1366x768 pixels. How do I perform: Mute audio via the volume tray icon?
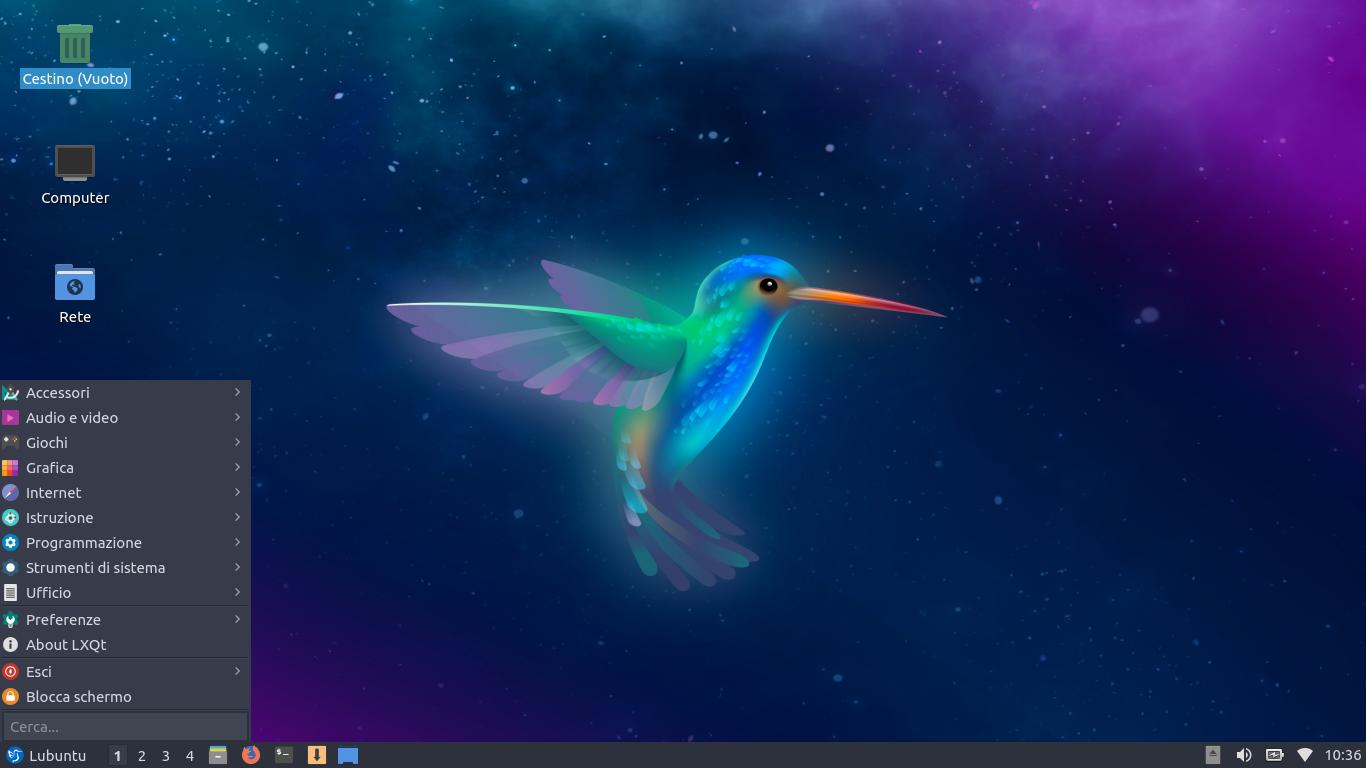click(x=1243, y=755)
